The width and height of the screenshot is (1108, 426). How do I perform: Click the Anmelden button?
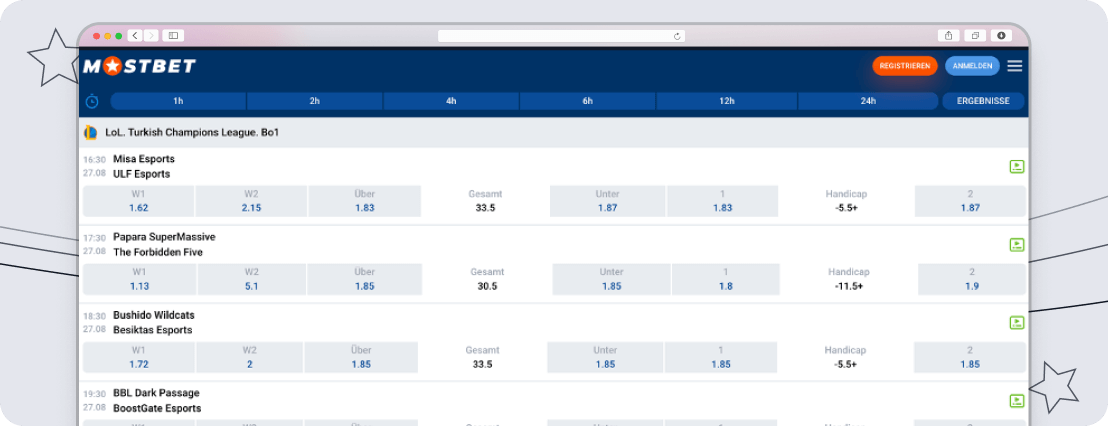(972, 66)
